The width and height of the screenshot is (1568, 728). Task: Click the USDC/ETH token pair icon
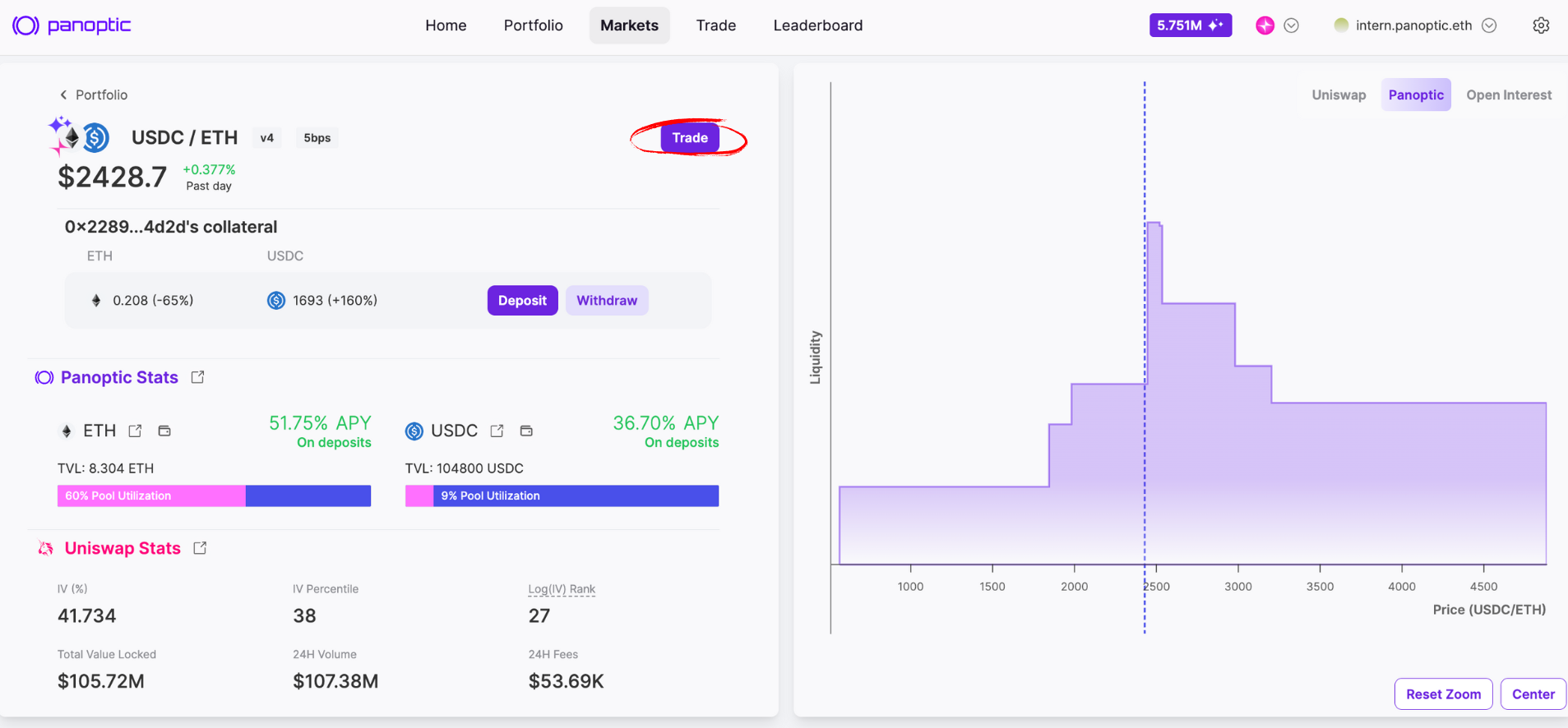click(x=79, y=136)
